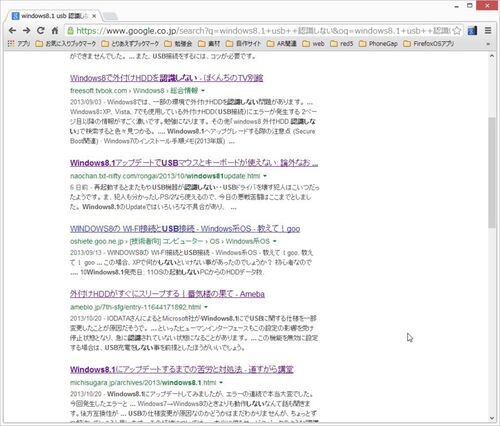Bookmark this page with the star icon
This screenshot has width=500, height=426.
(x=457, y=31)
